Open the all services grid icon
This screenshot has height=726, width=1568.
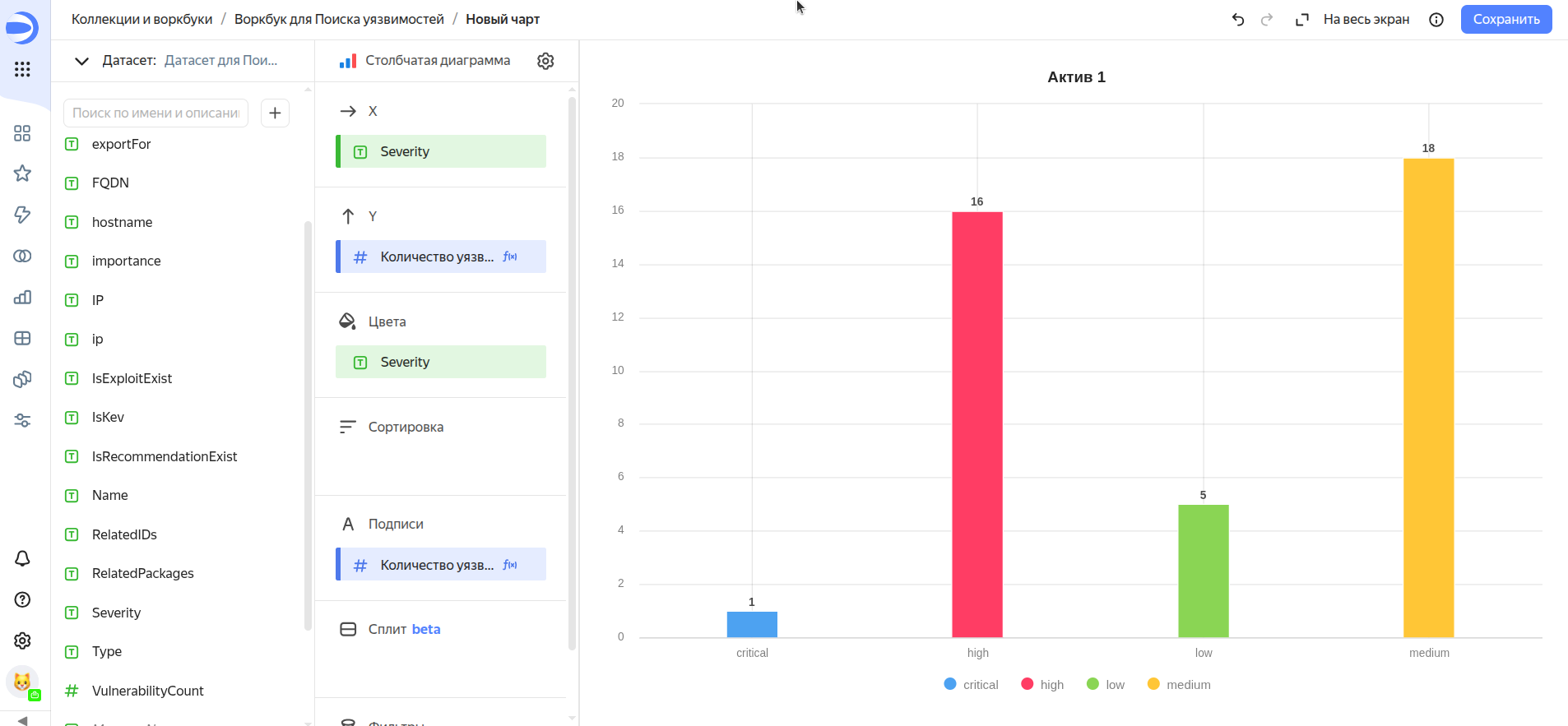[22, 70]
